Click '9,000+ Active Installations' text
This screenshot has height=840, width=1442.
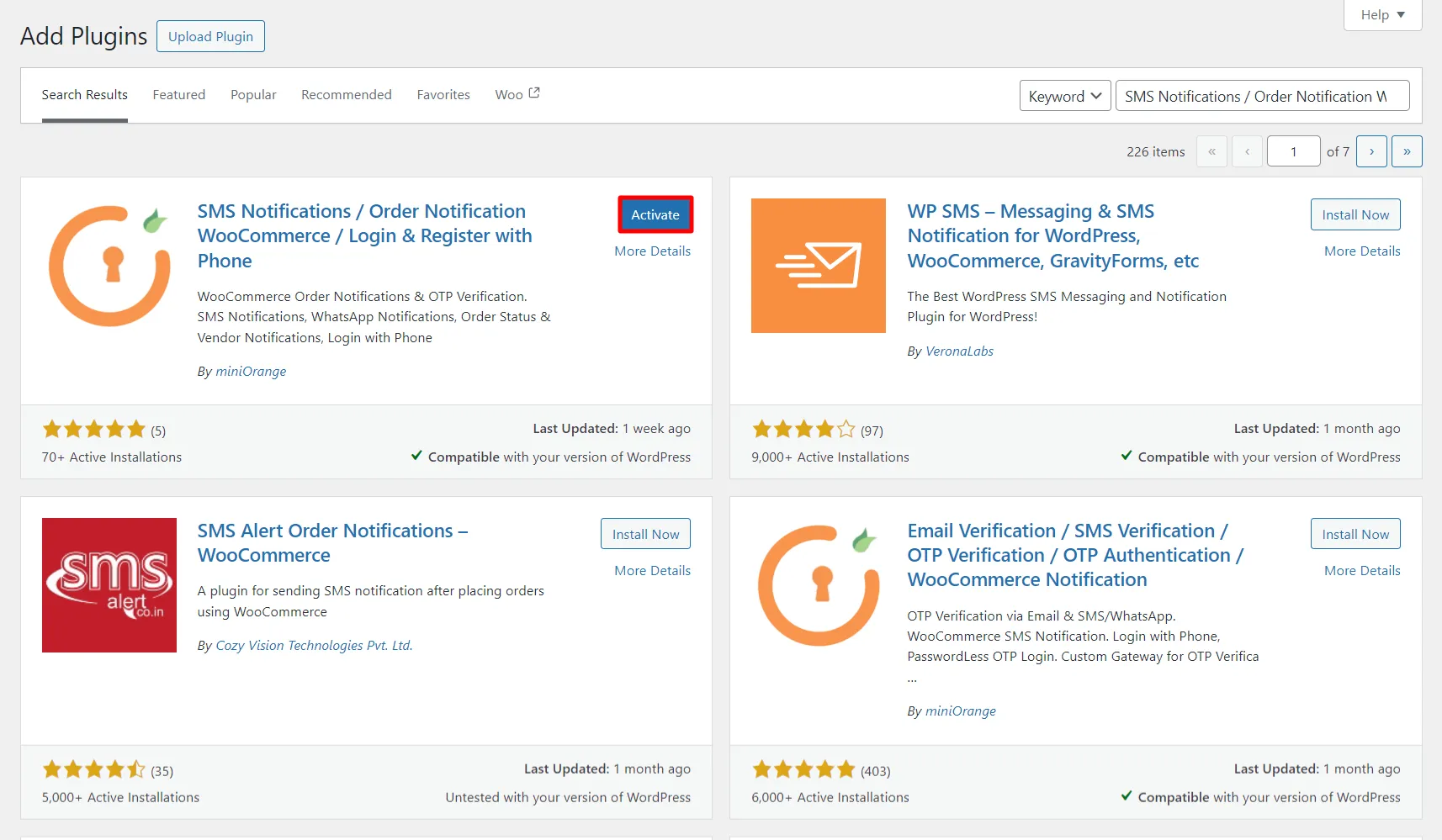[x=830, y=457]
